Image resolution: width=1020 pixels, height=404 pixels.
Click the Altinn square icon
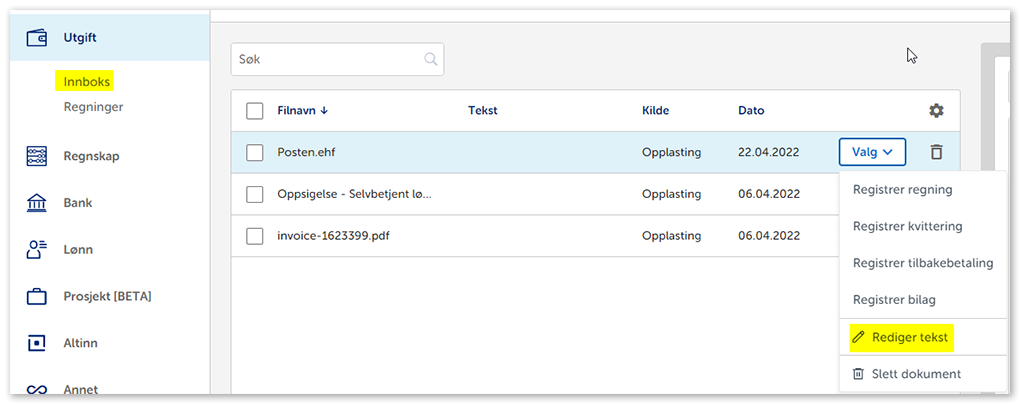coord(37,343)
